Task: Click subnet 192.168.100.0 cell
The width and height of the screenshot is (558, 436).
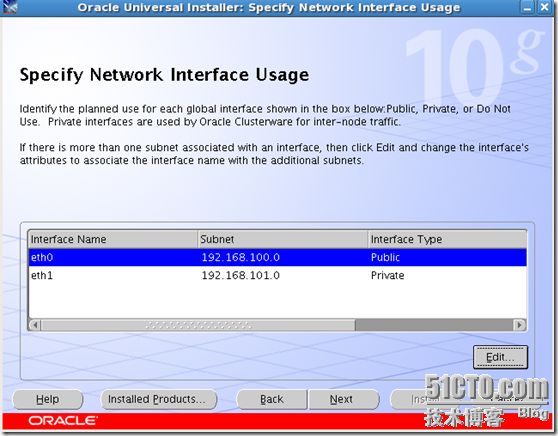Action: pos(283,257)
